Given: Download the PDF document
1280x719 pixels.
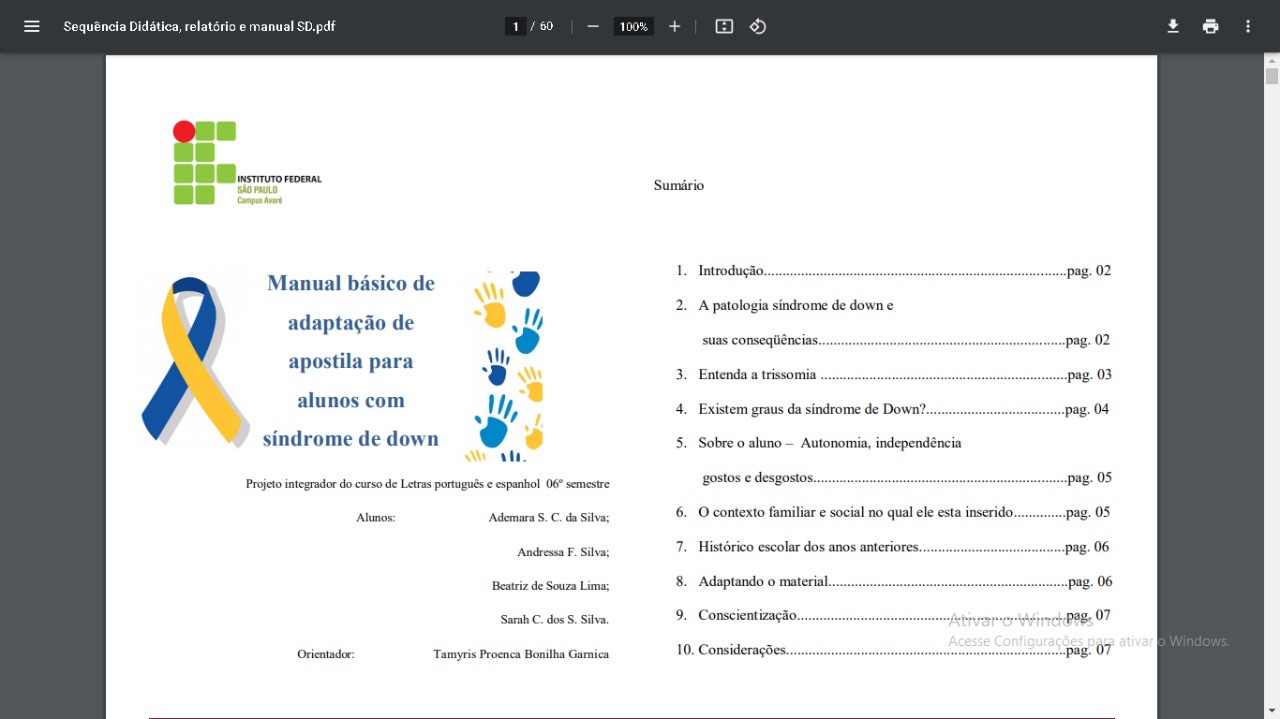Looking at the screenshot, I should point(1172,26).
